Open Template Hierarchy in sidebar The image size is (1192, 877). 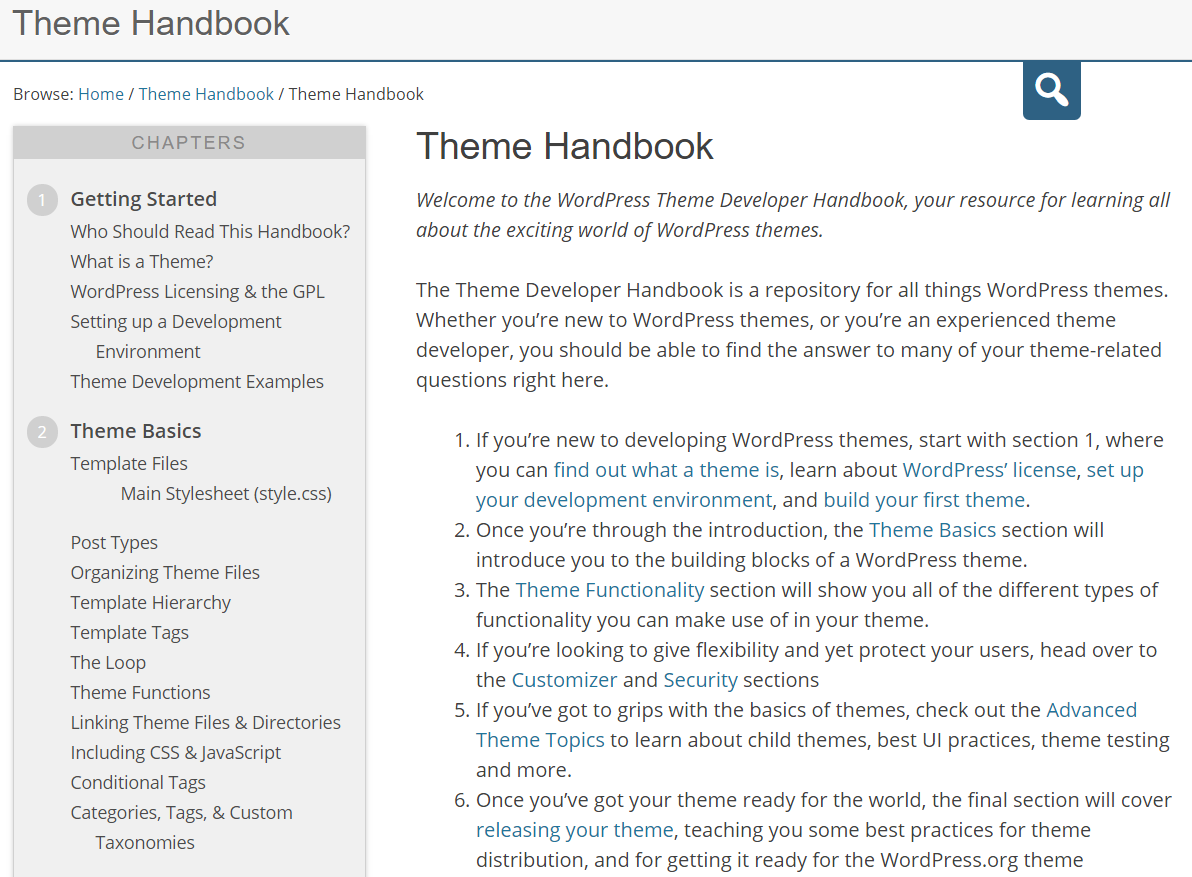click(x=151, y=603)
